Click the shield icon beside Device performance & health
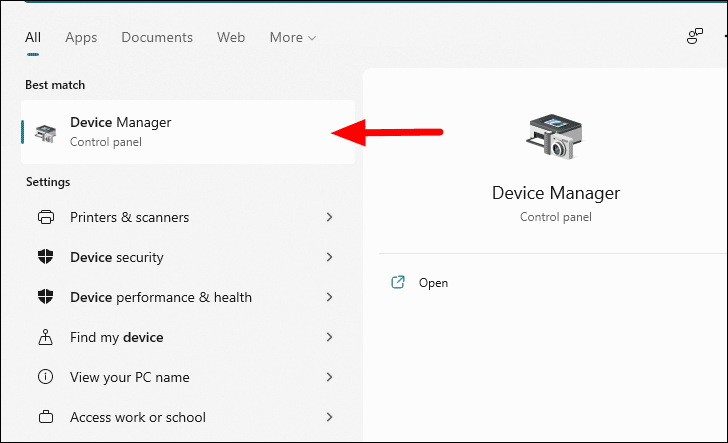This screenshot has height=443, width=728. pyautogui.click(x=46, y=297)
